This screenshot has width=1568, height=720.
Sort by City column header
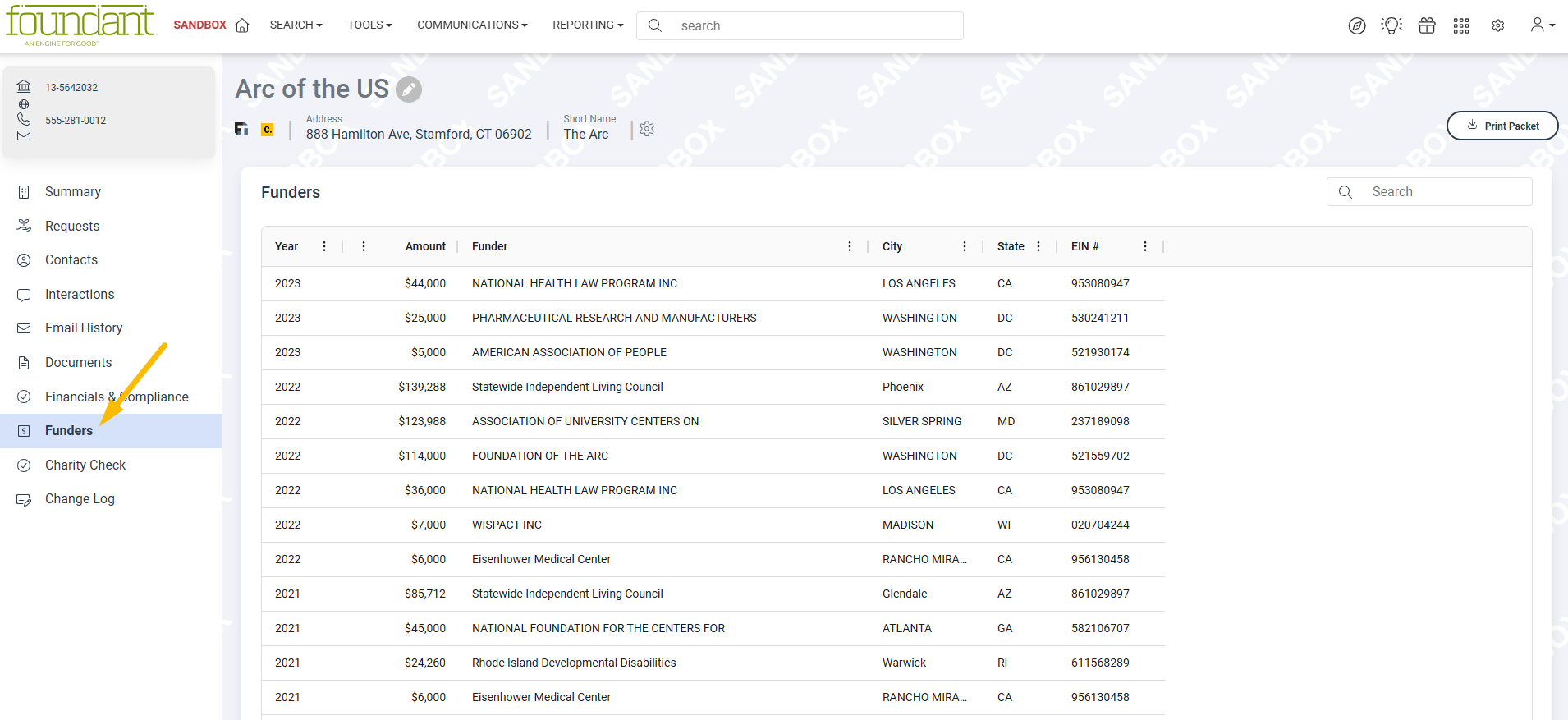tap(892, 246)
